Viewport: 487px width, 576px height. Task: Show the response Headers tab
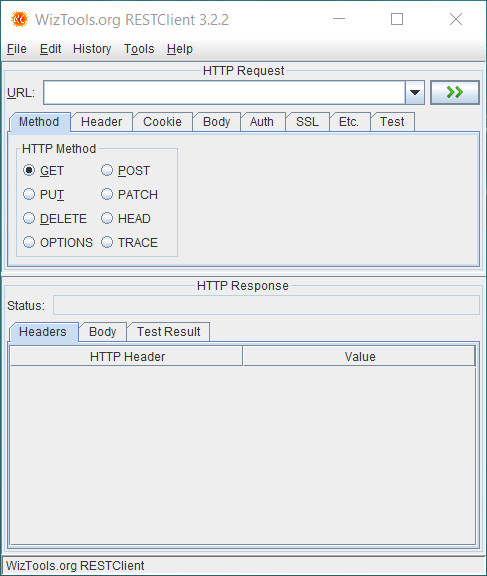coord(43,332)
